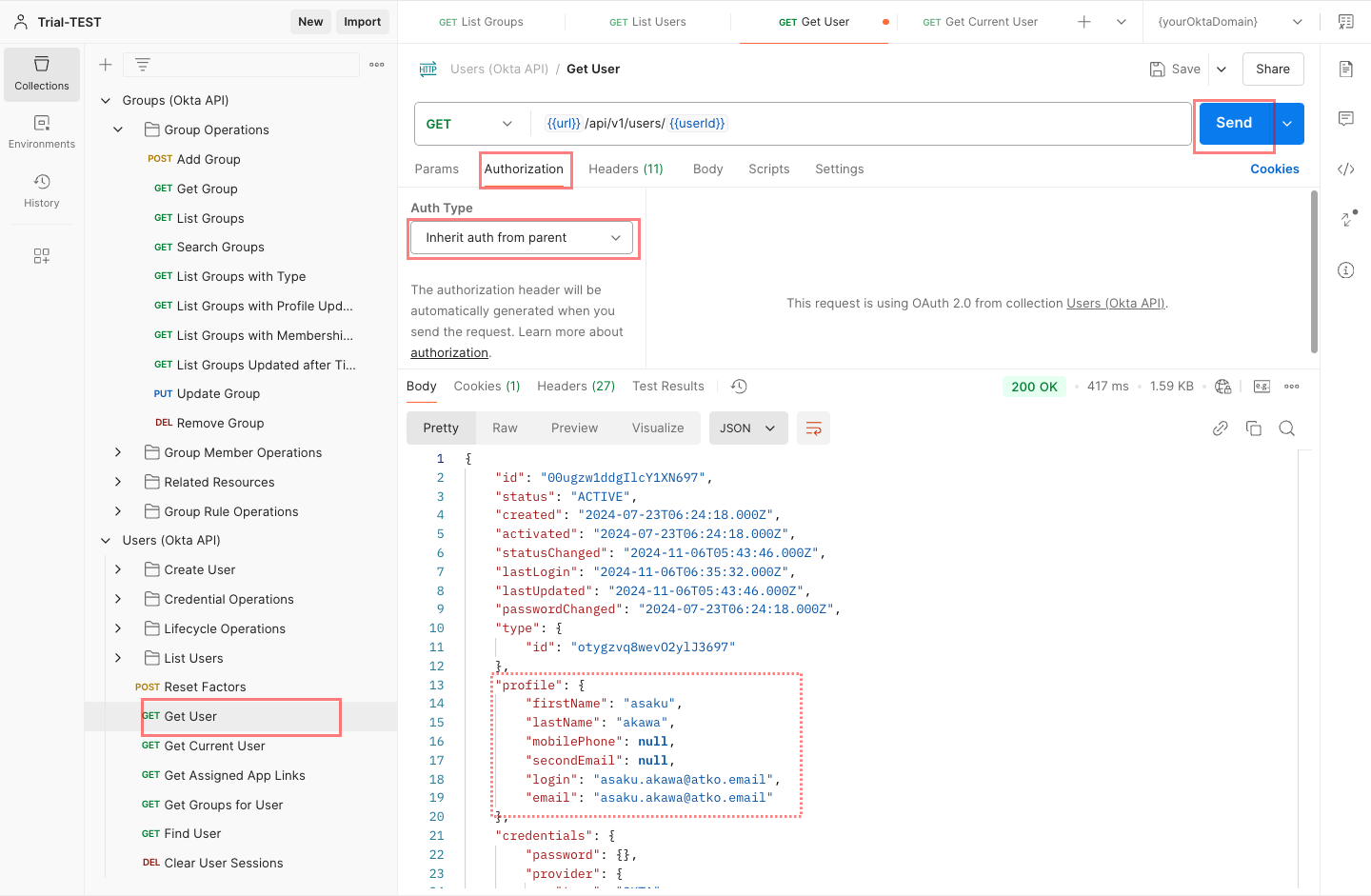Click the Info icon in the right sidebar
The width and height of the screenshot is (1371, 896).
pos(1345,269)
